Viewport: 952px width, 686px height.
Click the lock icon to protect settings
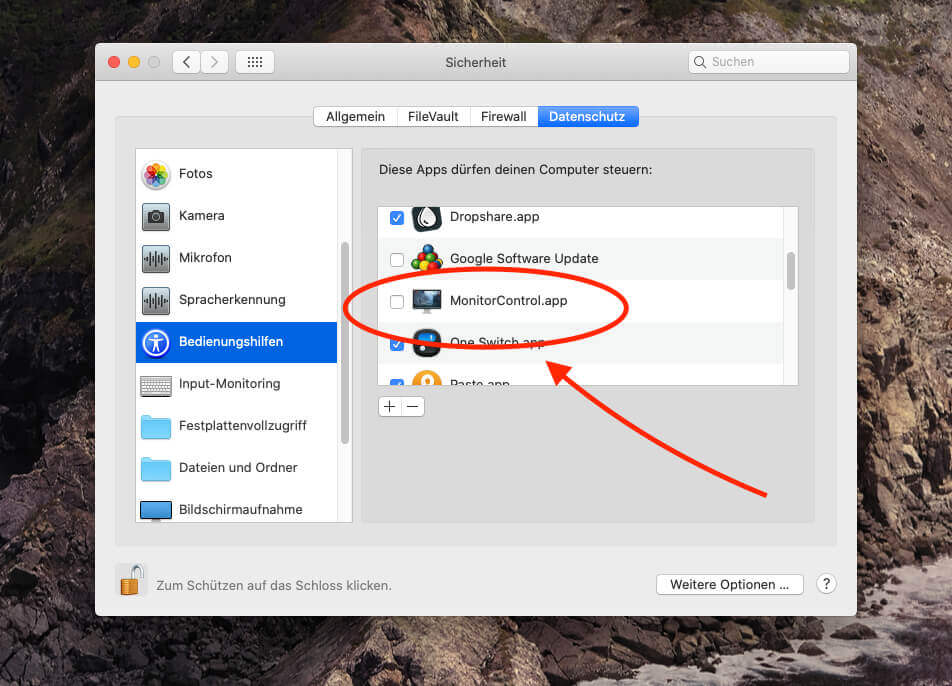click(131, 580)
